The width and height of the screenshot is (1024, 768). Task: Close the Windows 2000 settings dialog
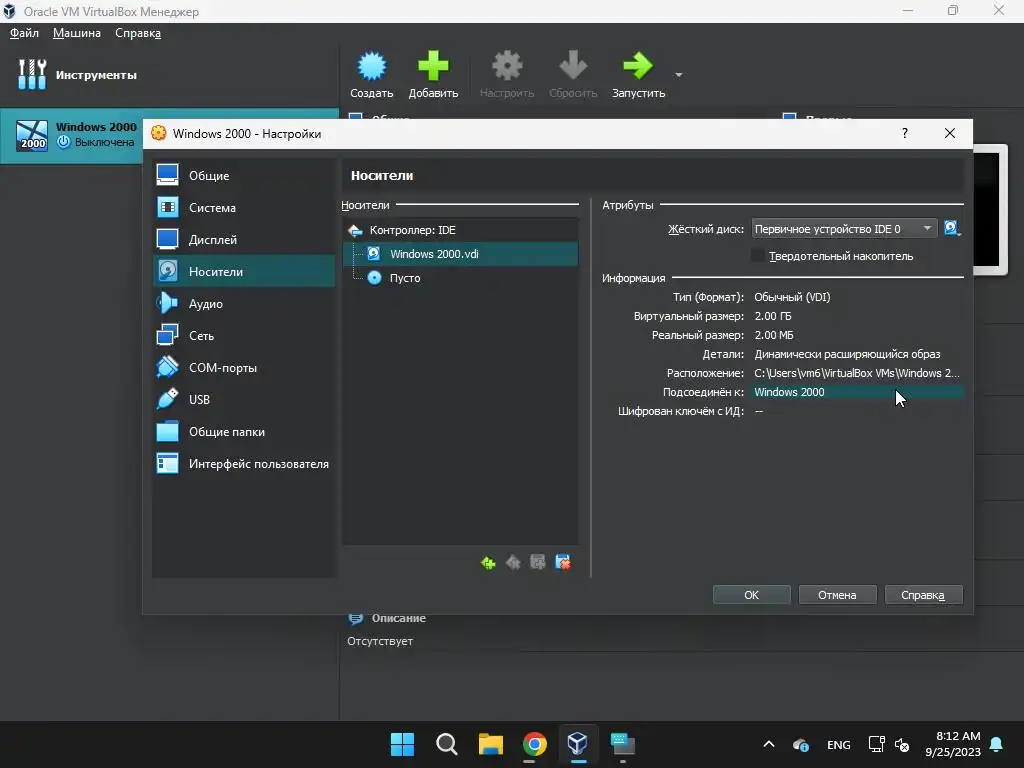950,133
